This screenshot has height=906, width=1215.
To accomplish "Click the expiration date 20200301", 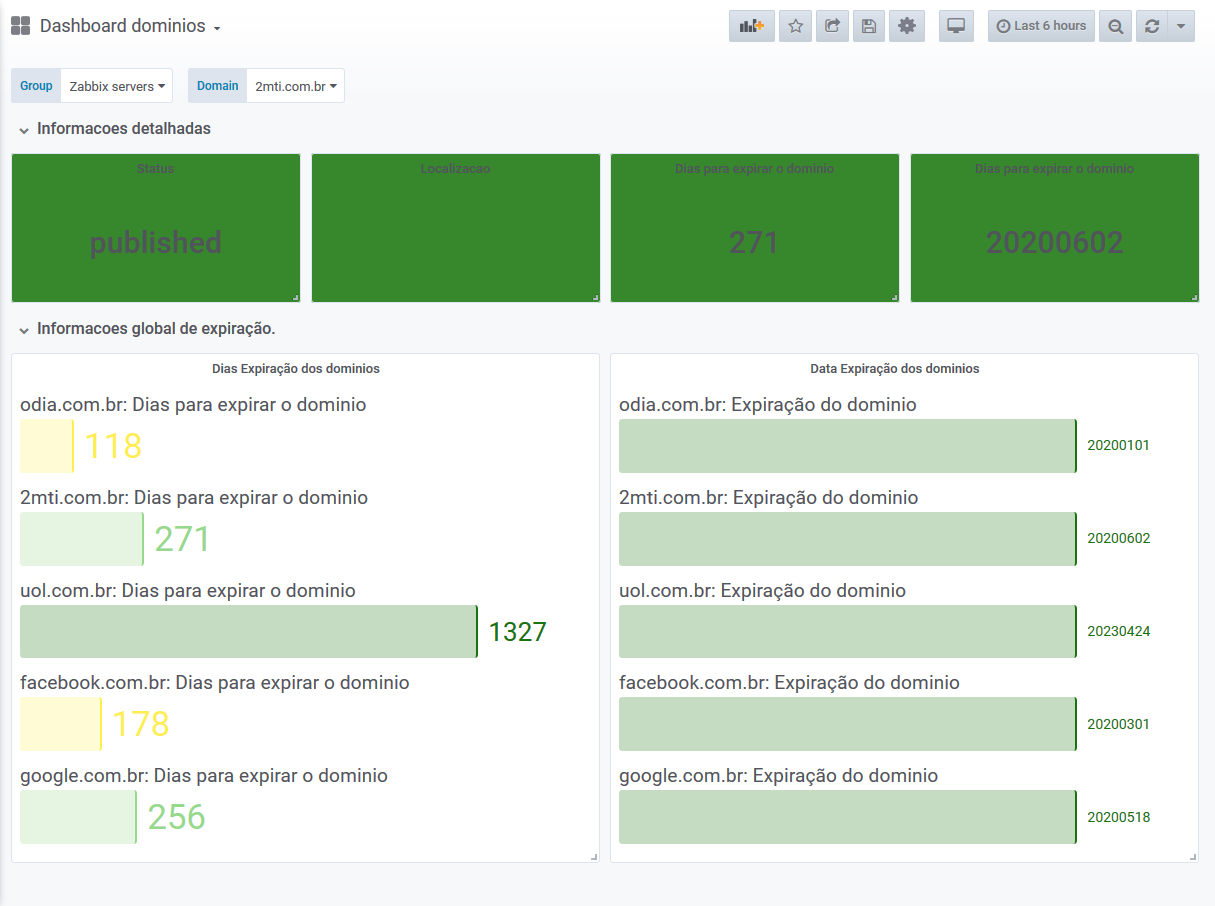I will [1119, 724].
